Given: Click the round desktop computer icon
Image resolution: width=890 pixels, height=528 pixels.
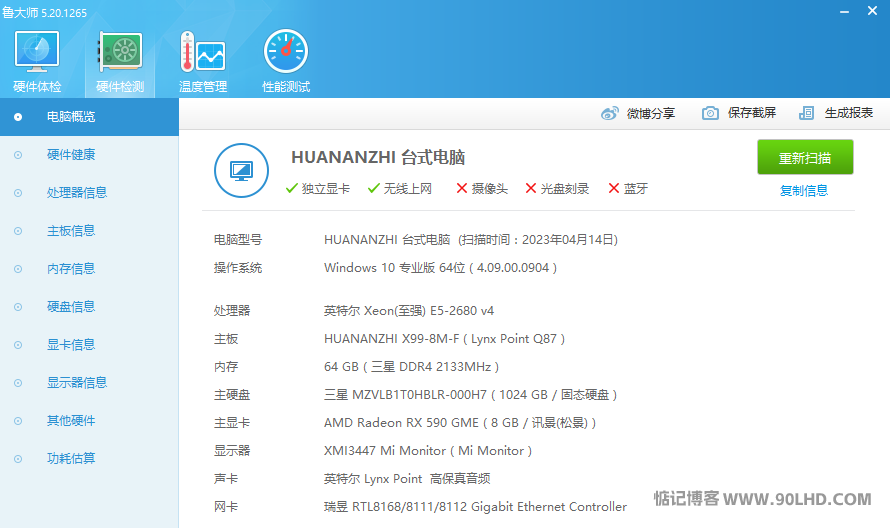Looking at the screenshot, I should click(x=241, y=170).
